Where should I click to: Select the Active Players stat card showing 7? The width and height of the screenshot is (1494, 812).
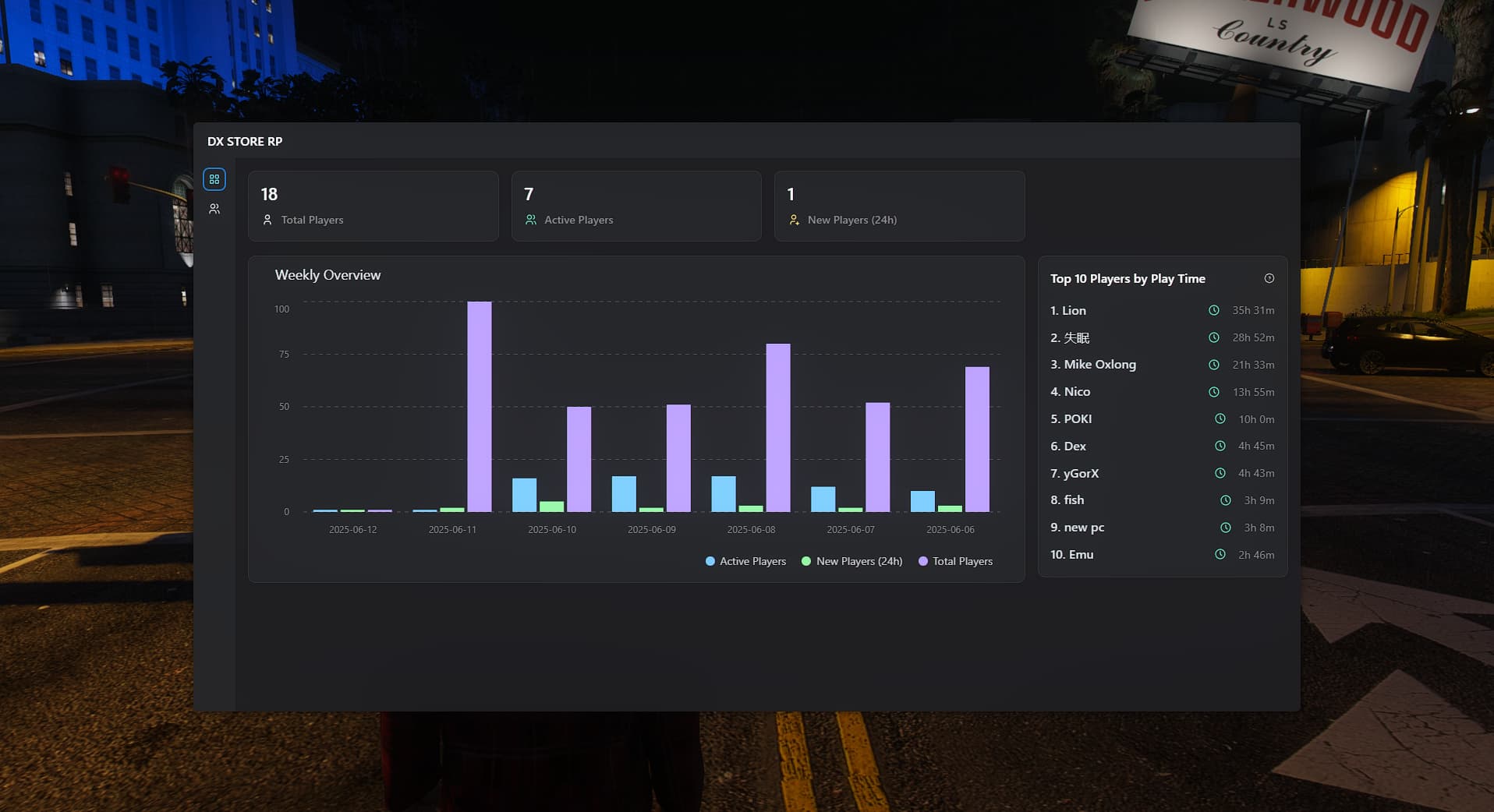pyautogui.click(x=635, y=206)
